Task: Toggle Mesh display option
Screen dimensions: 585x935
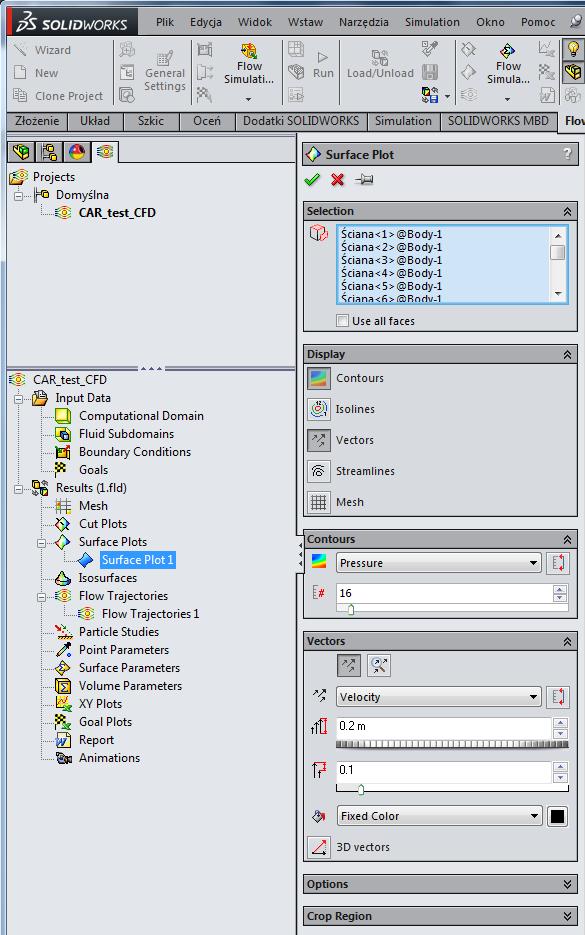Action: tap(318, 503)
